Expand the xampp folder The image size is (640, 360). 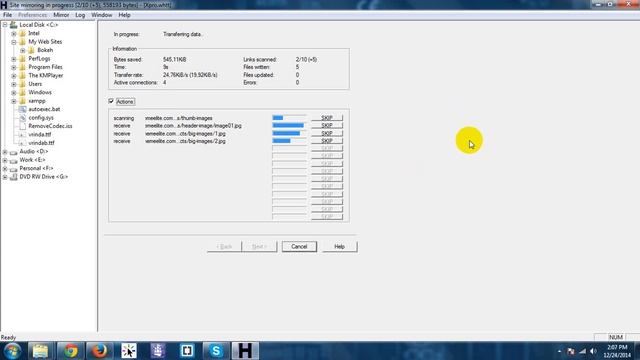pyautogui.click(x=14, y=101)
